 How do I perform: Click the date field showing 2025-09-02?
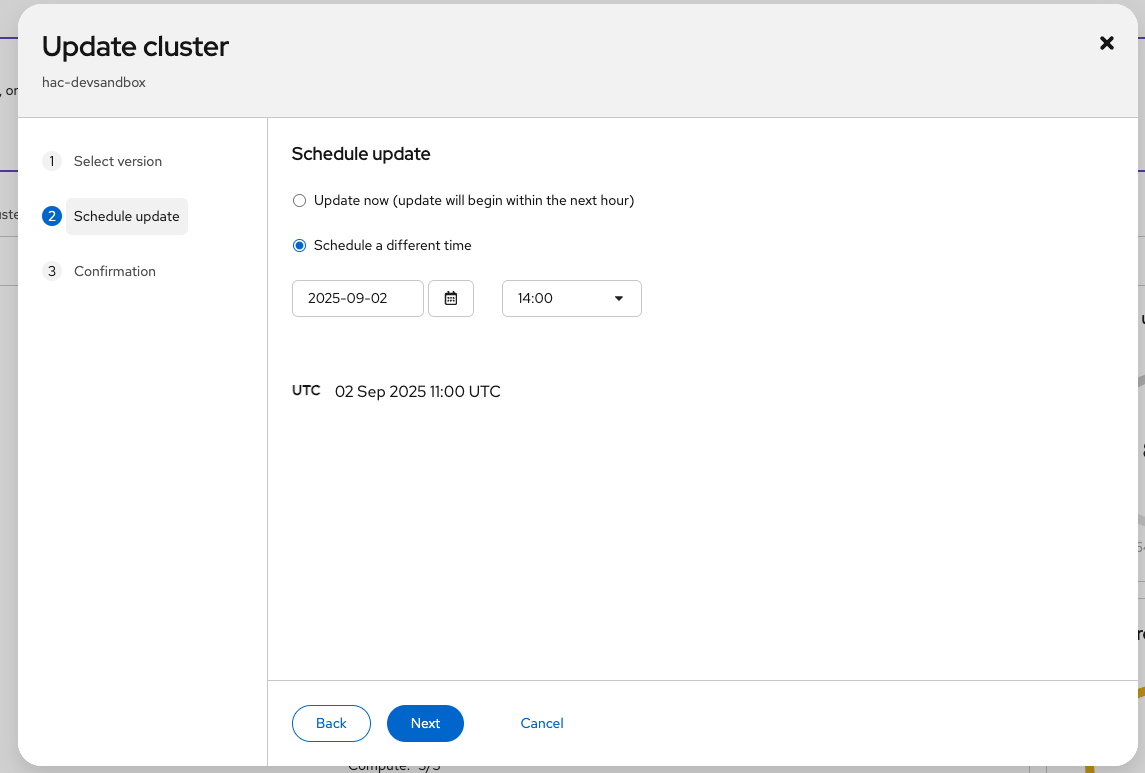(x=357, y=298)
